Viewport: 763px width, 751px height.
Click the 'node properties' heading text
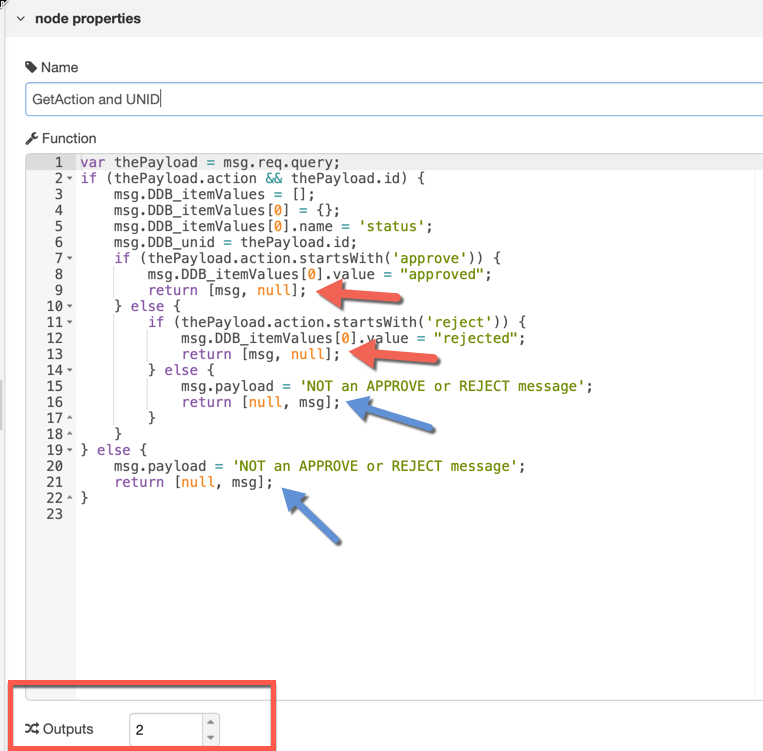88,18
